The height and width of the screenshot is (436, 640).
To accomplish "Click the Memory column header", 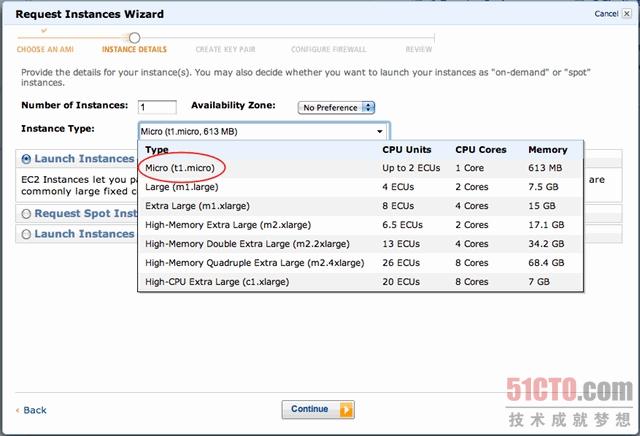I will click(548, 149).
